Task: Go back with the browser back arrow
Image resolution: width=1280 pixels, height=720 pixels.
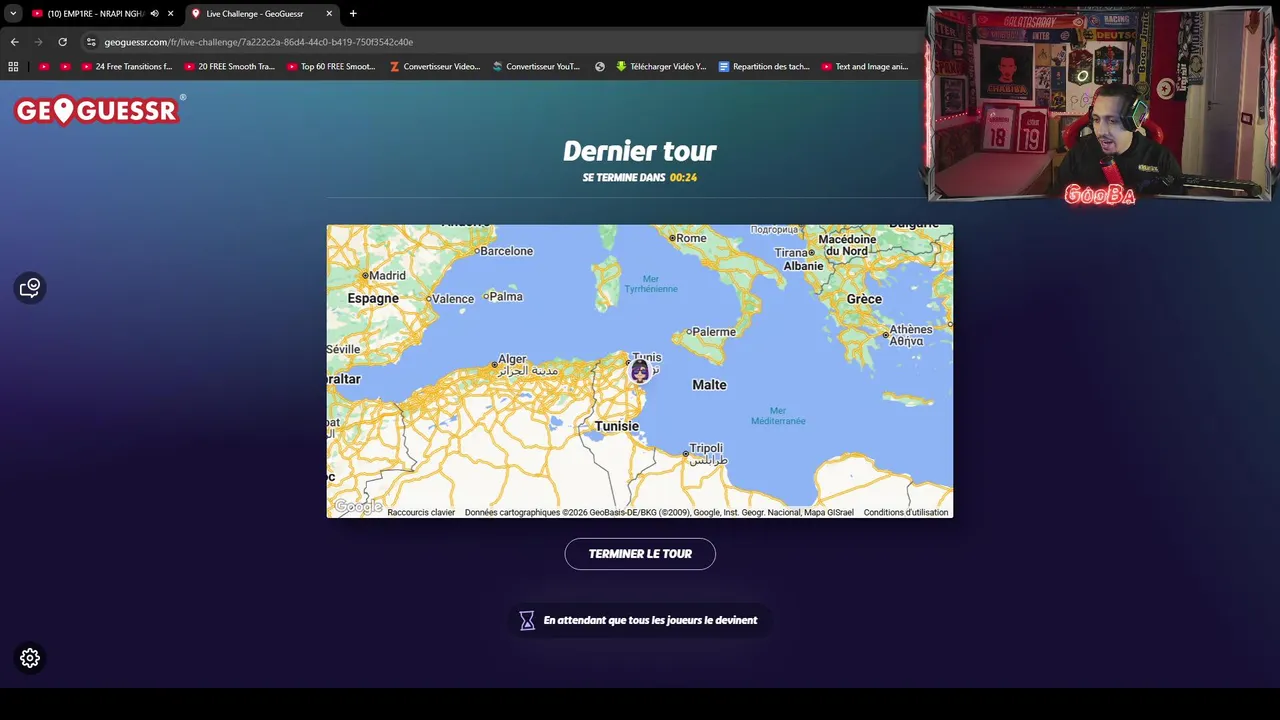Action: coord(14,42)
